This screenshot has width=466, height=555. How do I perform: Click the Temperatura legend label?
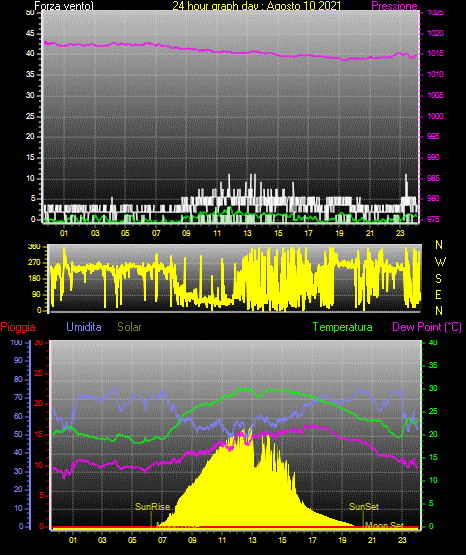point(343,327)
